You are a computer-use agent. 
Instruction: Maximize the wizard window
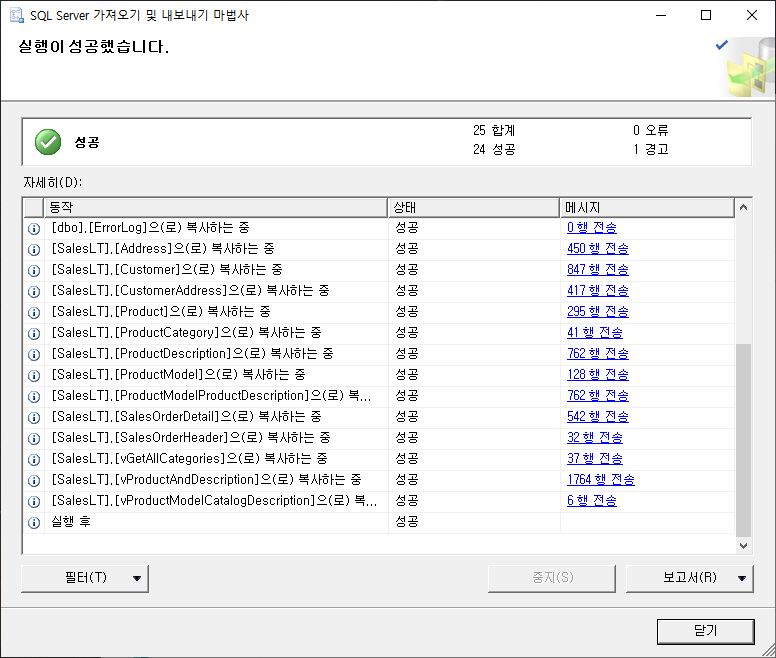(706, 15)
